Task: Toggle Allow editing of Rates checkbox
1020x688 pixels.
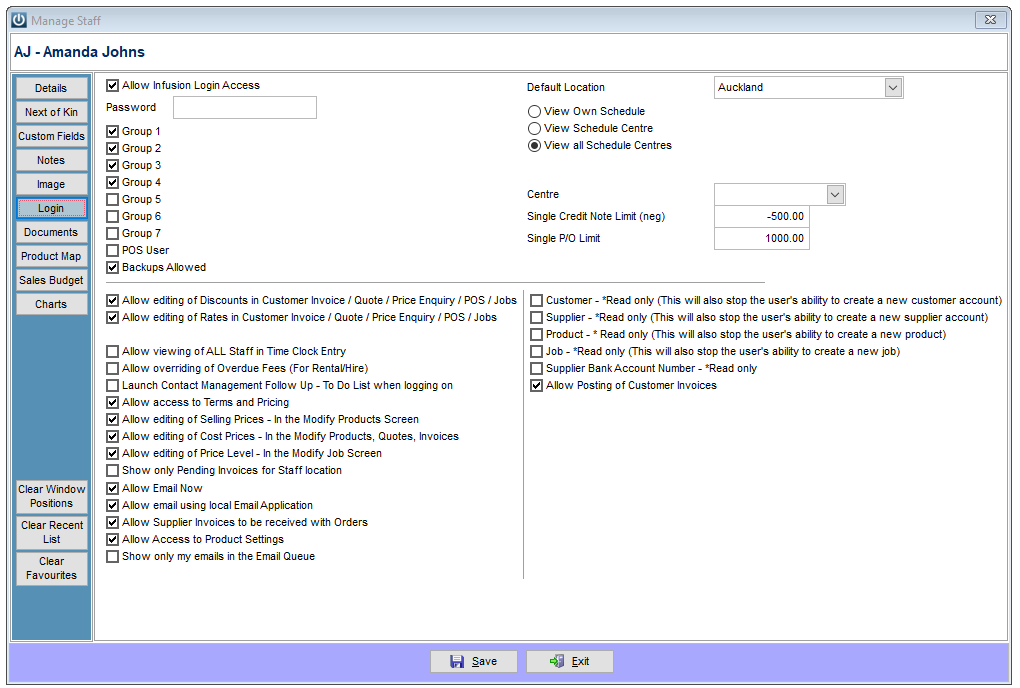Action: point(113,317)
